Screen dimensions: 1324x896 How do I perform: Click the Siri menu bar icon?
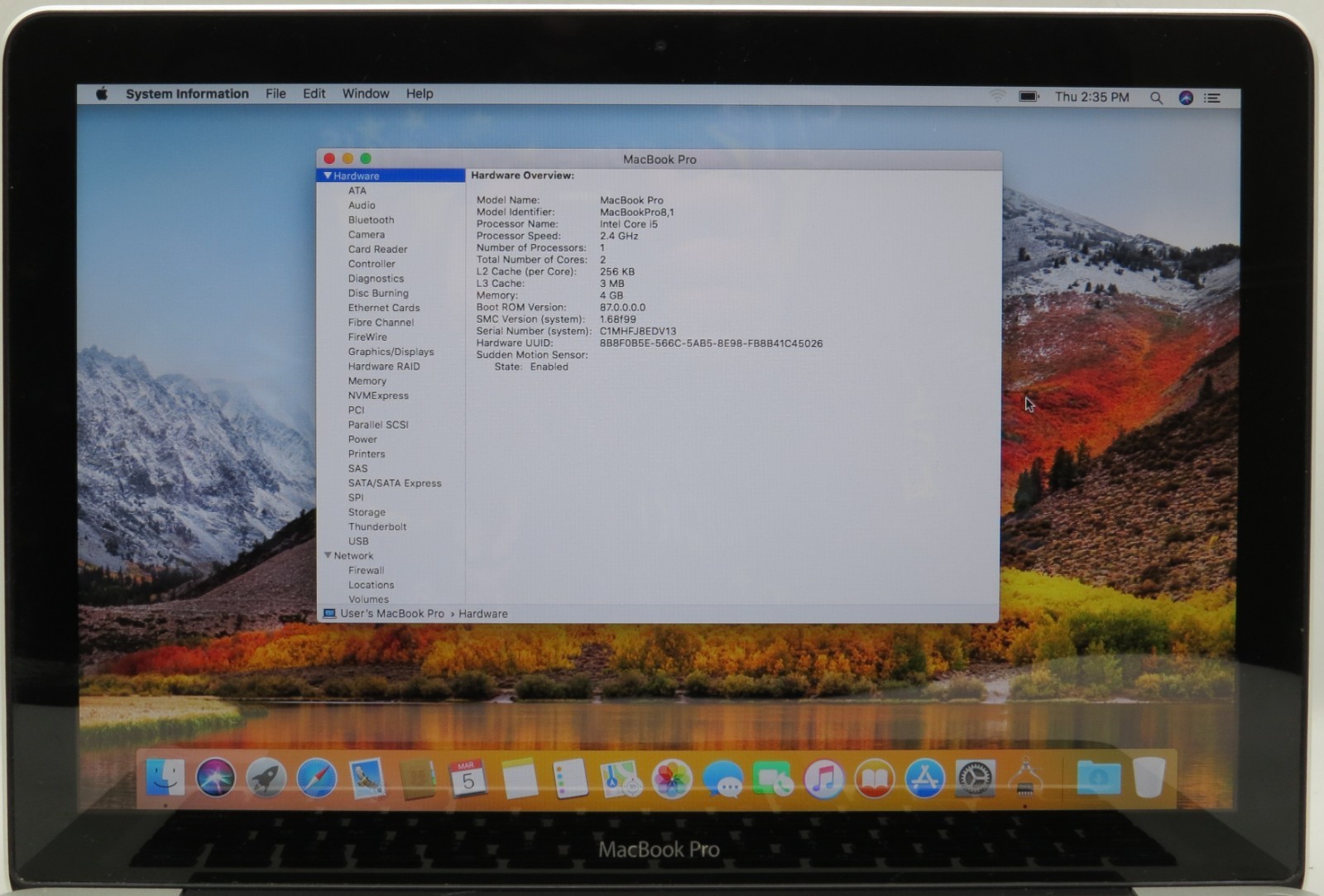click(1186, 98)
